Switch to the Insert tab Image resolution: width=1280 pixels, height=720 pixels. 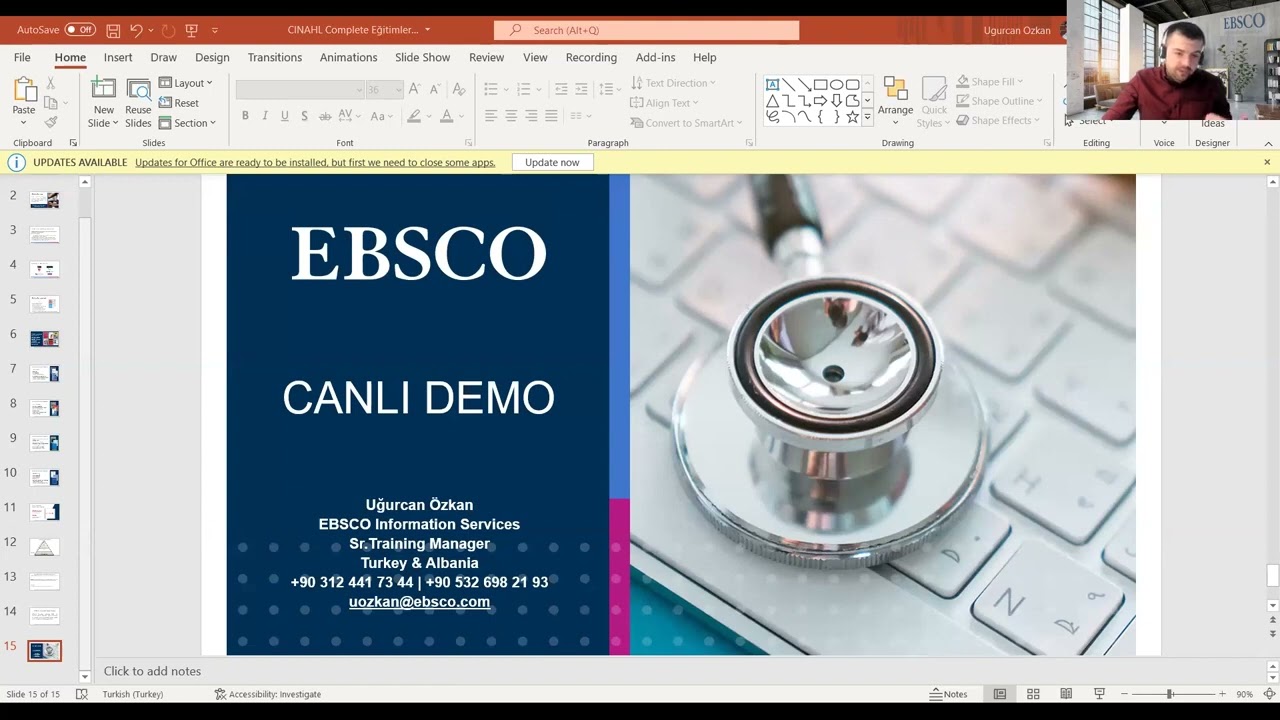118,57
